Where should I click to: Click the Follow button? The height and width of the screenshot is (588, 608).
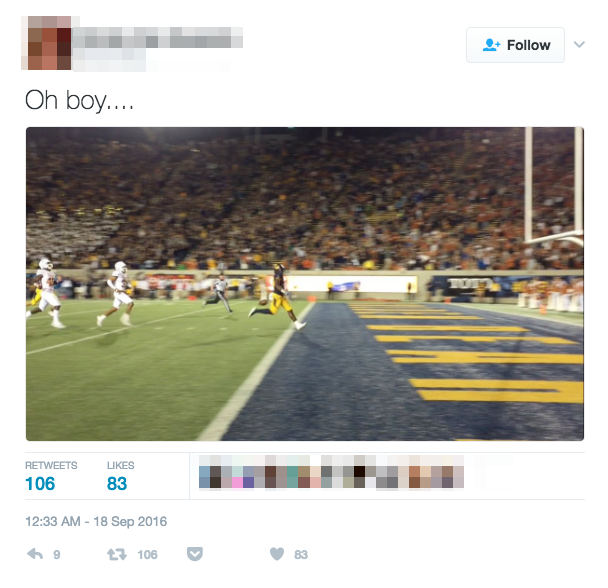coord(515,45)
